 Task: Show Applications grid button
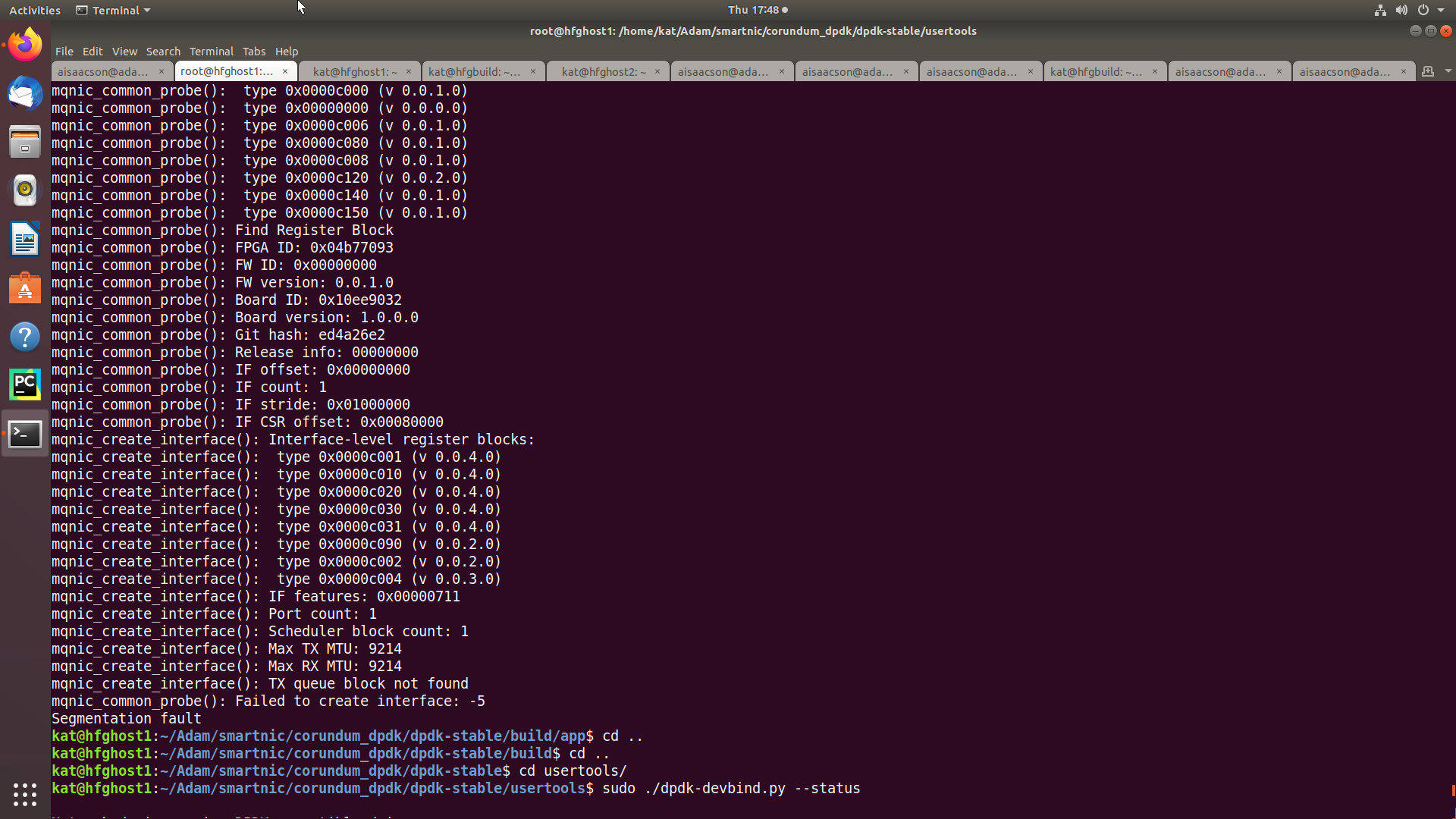click(25, 794)
